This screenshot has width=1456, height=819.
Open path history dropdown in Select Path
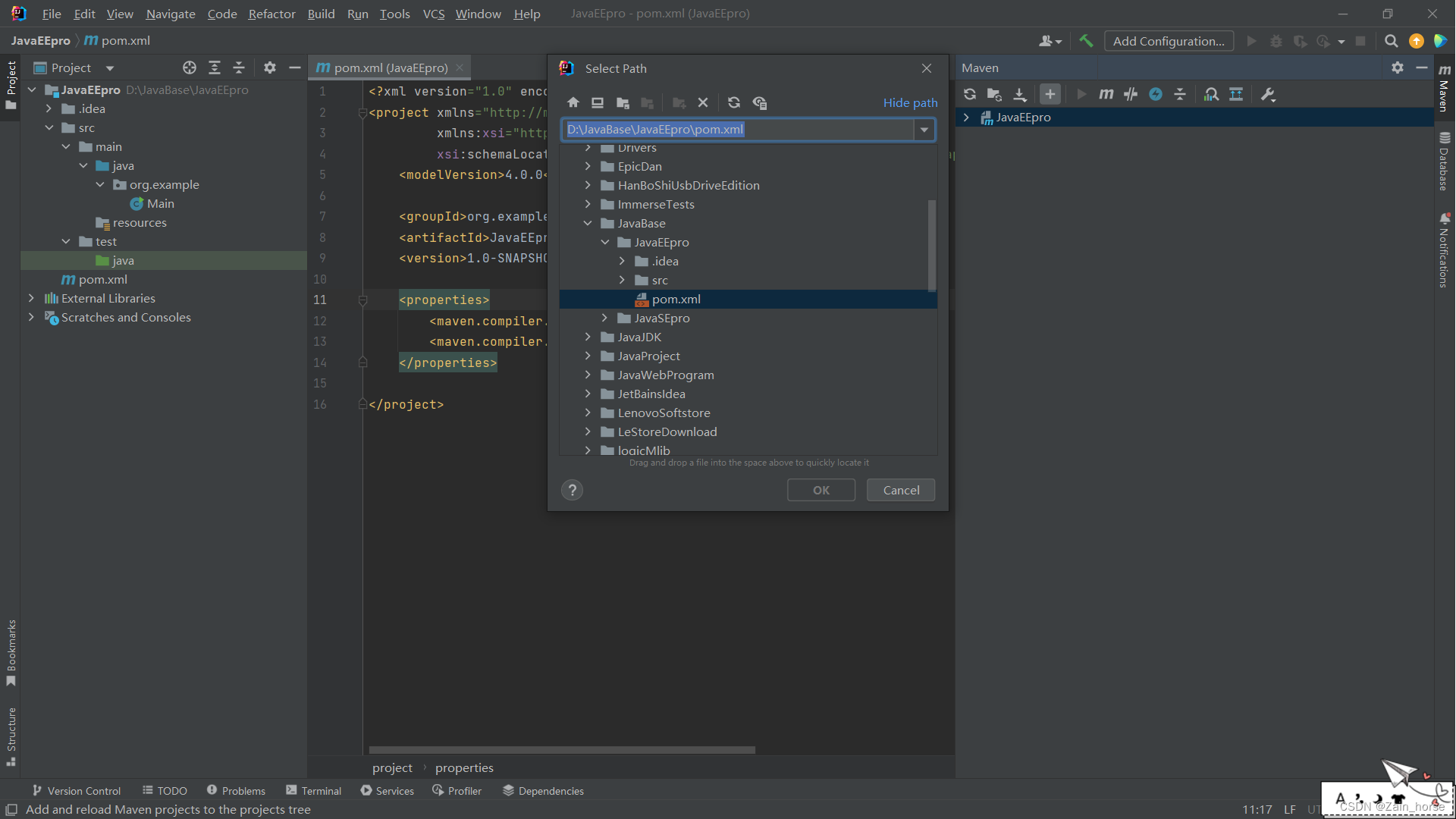pos(924,130)
